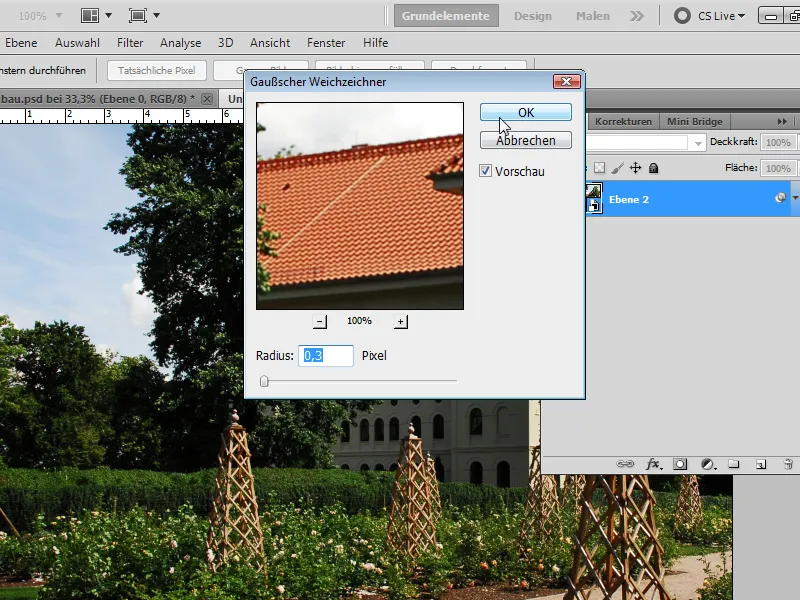Click the screen mode icon
The width and height of the screenshot is (800, 600).
tap(138, 16)
